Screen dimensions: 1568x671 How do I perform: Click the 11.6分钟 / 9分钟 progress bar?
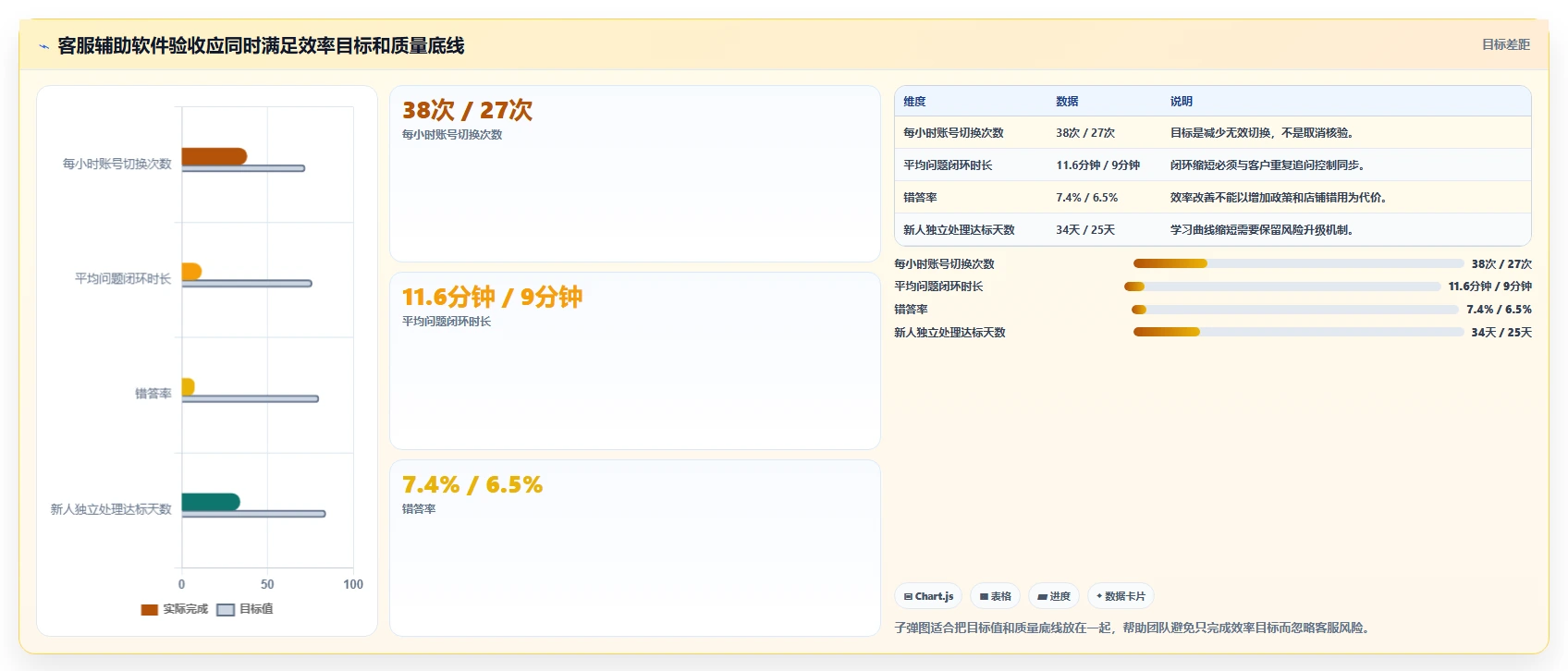(x=1282, y=287)
